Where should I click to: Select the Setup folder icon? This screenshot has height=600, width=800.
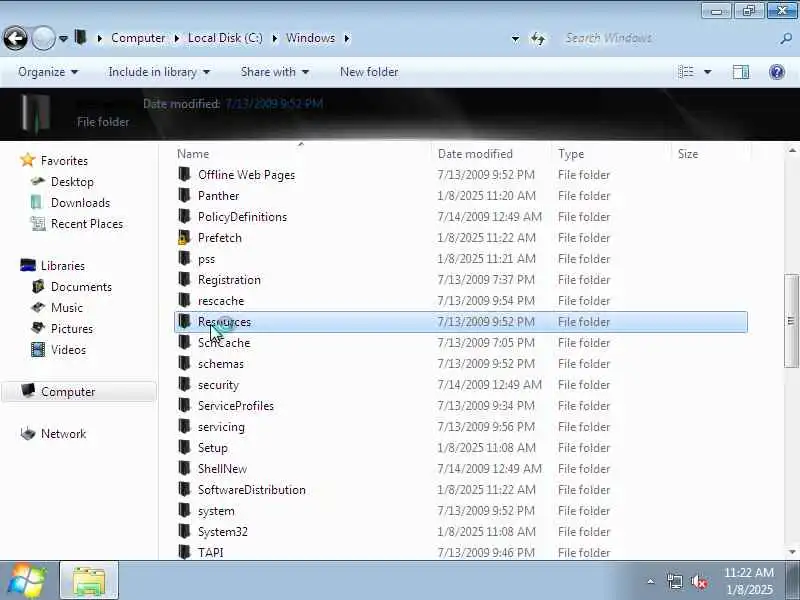184,447
